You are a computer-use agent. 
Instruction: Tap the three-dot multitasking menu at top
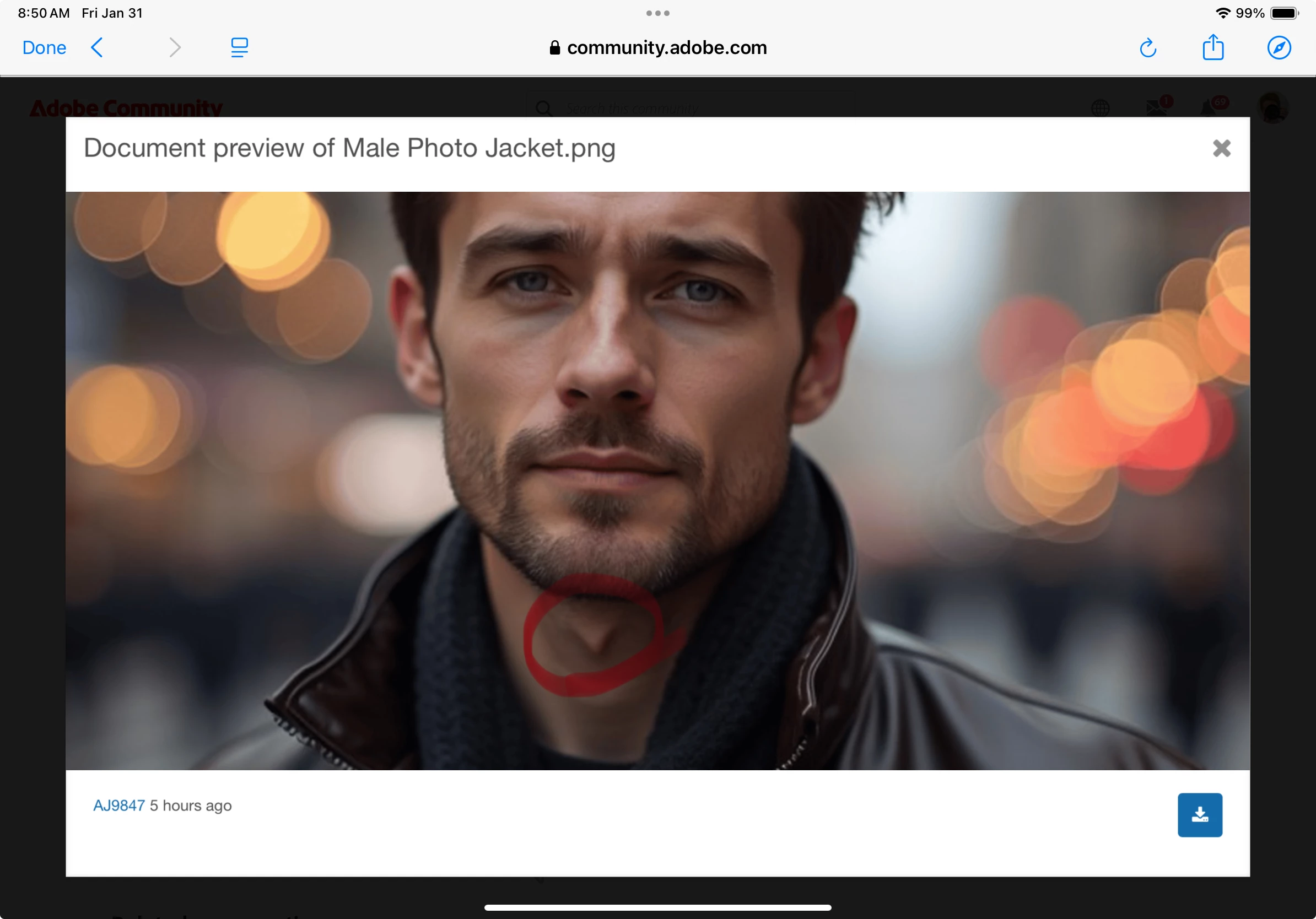click(657, 13)
